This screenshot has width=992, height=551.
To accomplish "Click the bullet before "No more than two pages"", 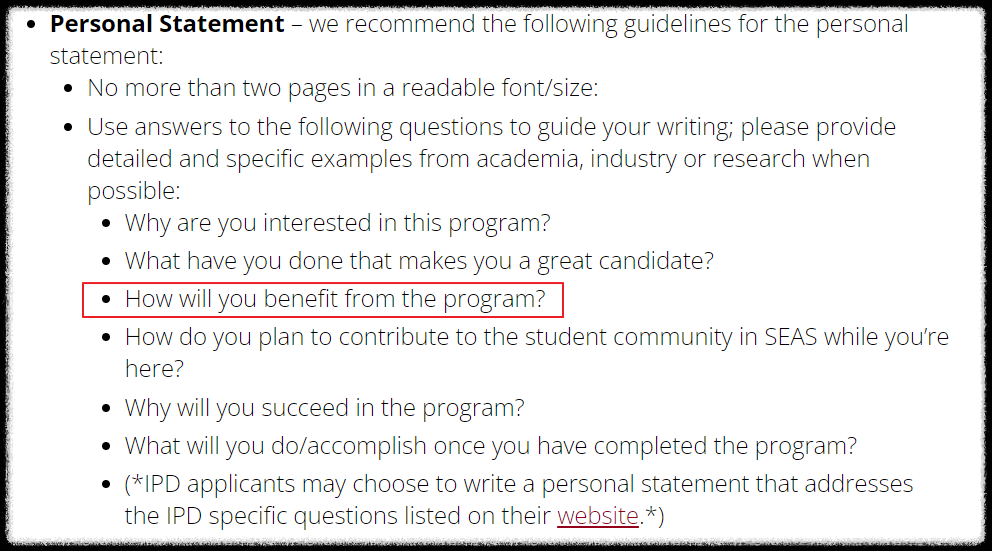I will tap(69, 89).
